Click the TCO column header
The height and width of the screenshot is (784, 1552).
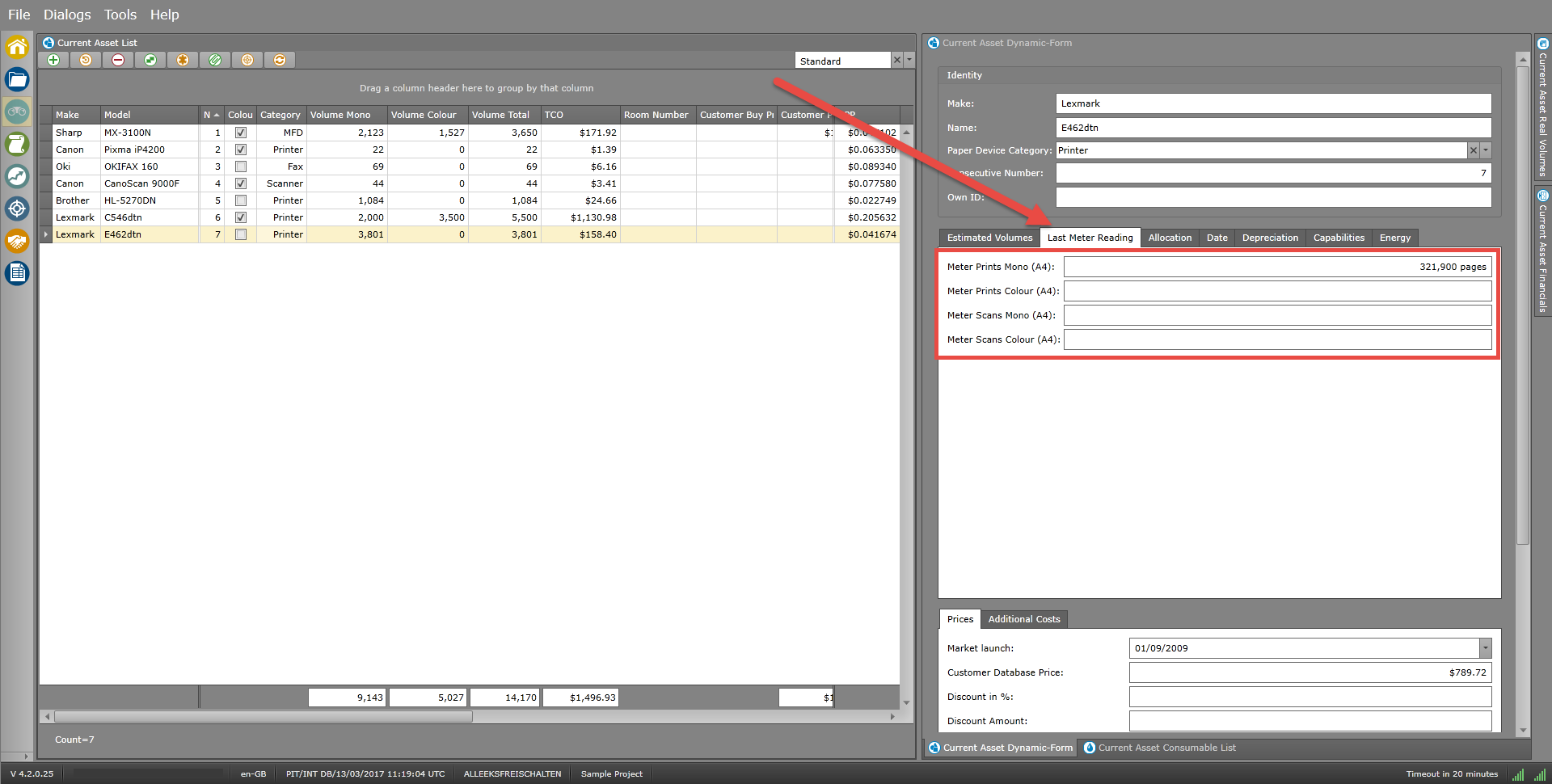click(580, 115)
